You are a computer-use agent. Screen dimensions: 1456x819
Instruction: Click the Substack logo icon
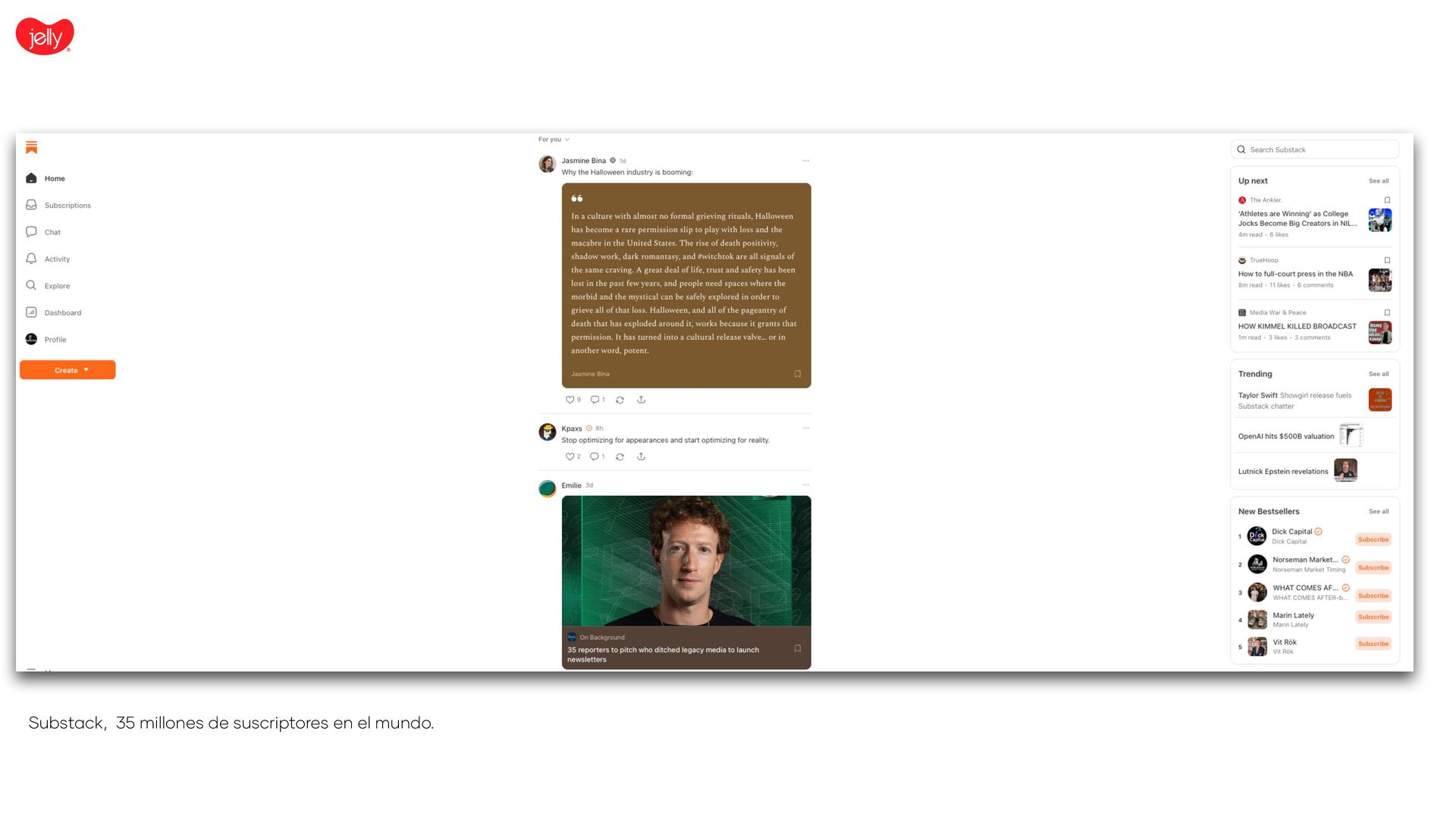[31, 147]
